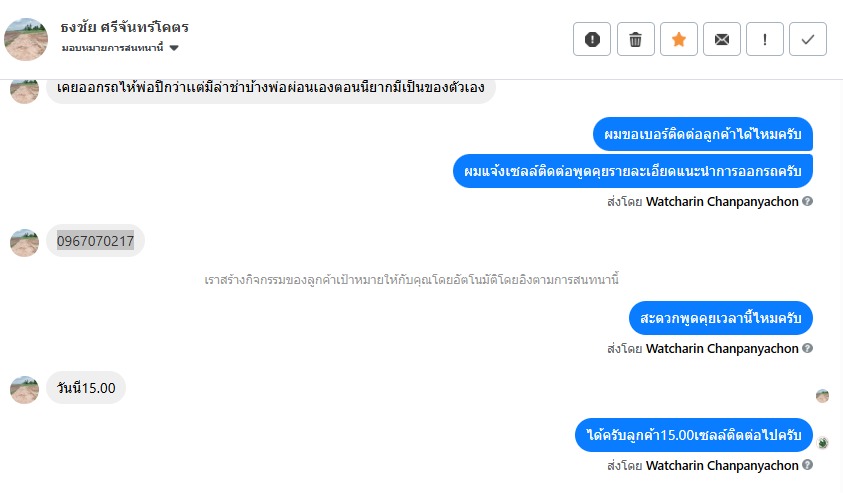Screen dimensions: 843x501
Task: Click the exclamation mark priority icon
Action: (x=764, y=39)
